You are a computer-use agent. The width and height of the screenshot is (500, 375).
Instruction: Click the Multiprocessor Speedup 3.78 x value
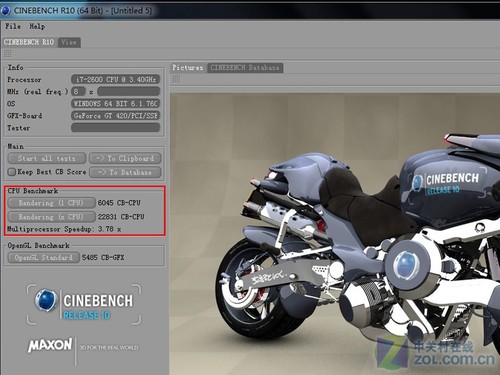[x=110, y=229]
